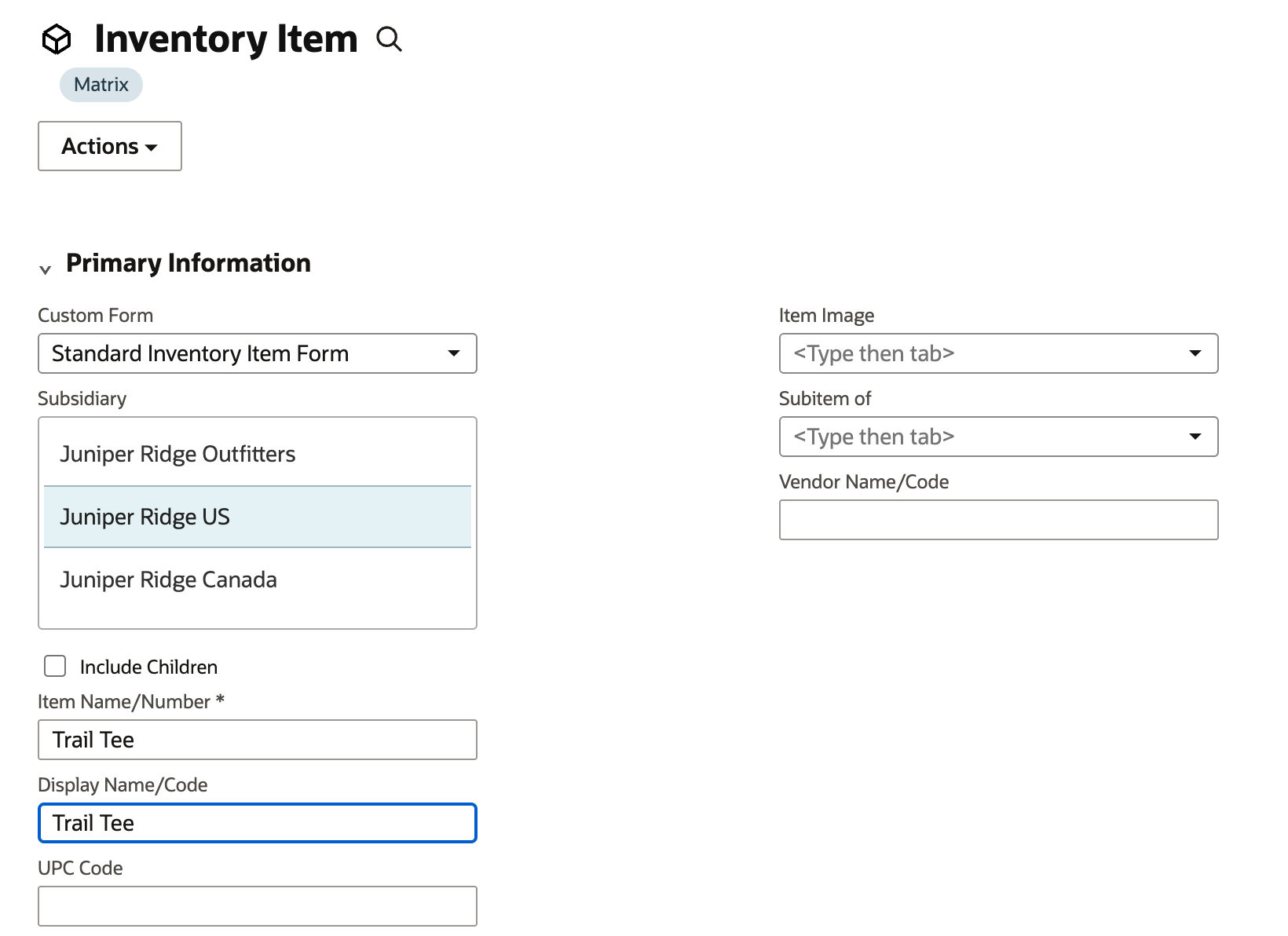The height and width of the screenshot is (936, 1288).
Task: Open the Subitem of dropdown arrow
Action: pos(1195,437)
